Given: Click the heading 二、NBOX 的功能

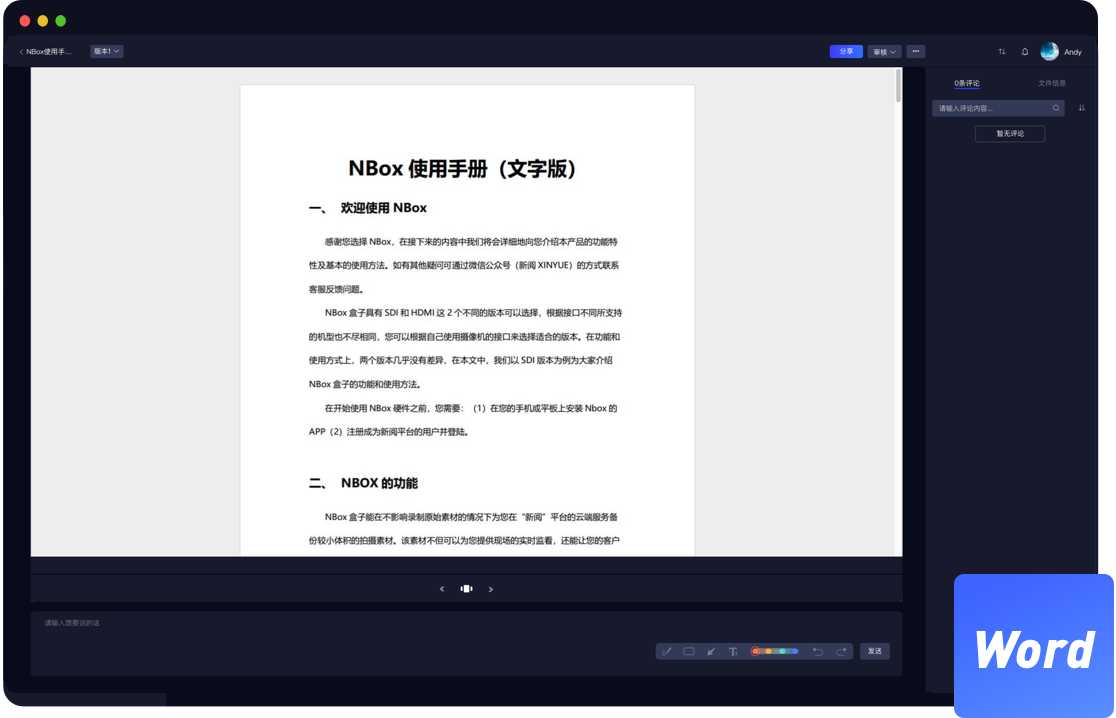Looking at the screenshot, I should pos(363,483).
